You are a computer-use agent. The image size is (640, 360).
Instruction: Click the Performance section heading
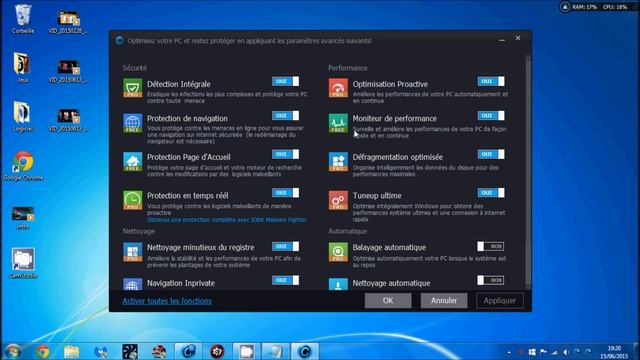point(348,68)
